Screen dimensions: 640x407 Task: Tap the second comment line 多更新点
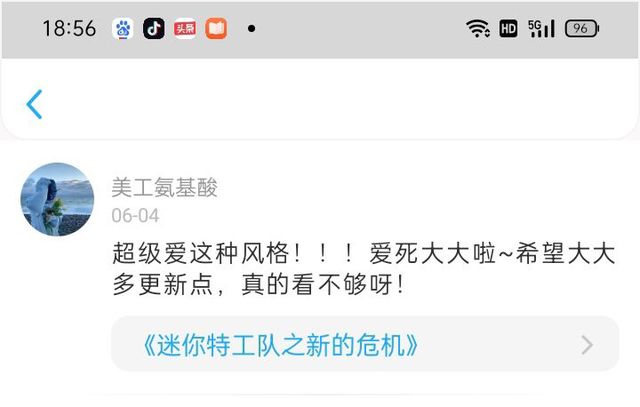pyautogui.click(x=163, y=285)
